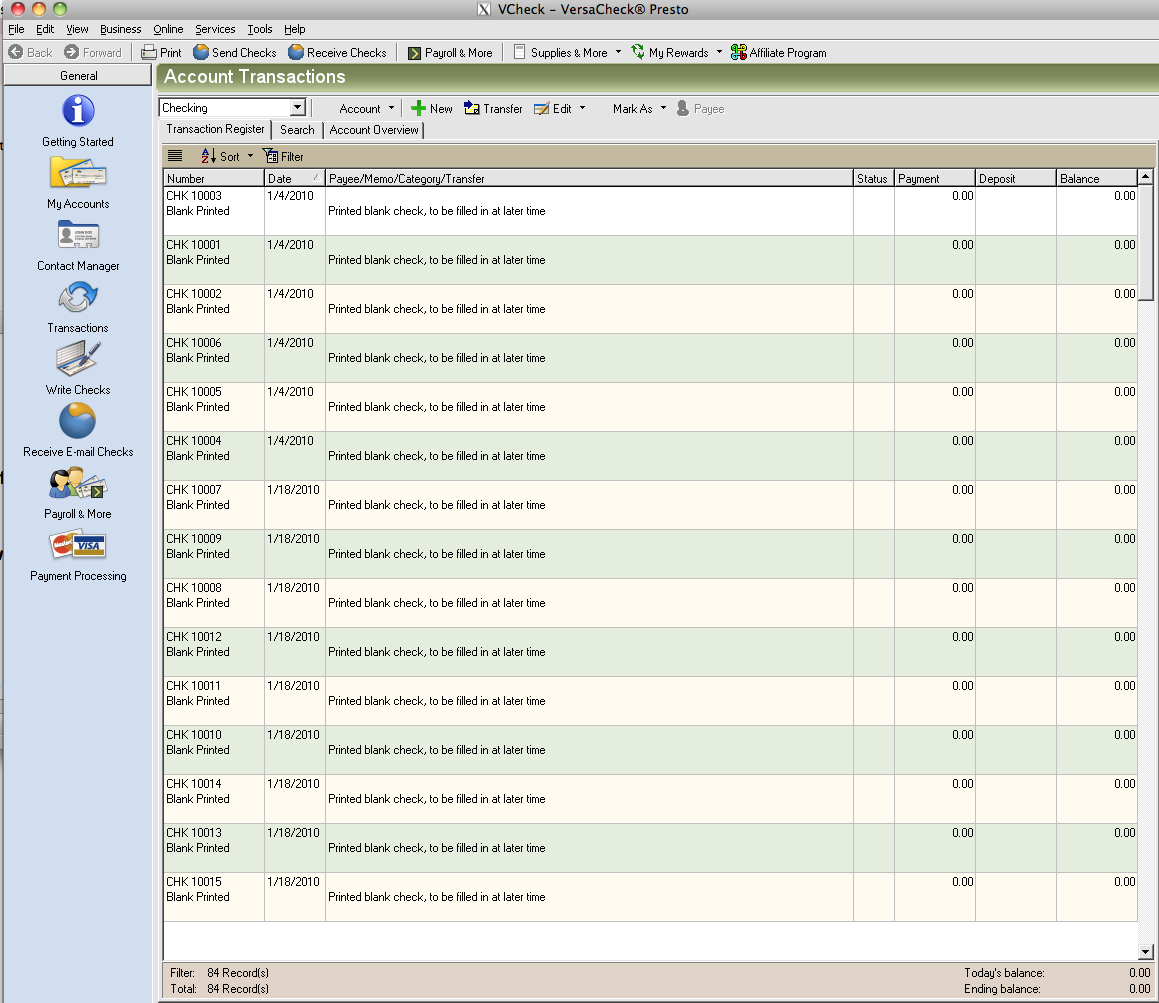Click the Payee person icon
Screen dimensions: 1159x1003
click(682, 109)
